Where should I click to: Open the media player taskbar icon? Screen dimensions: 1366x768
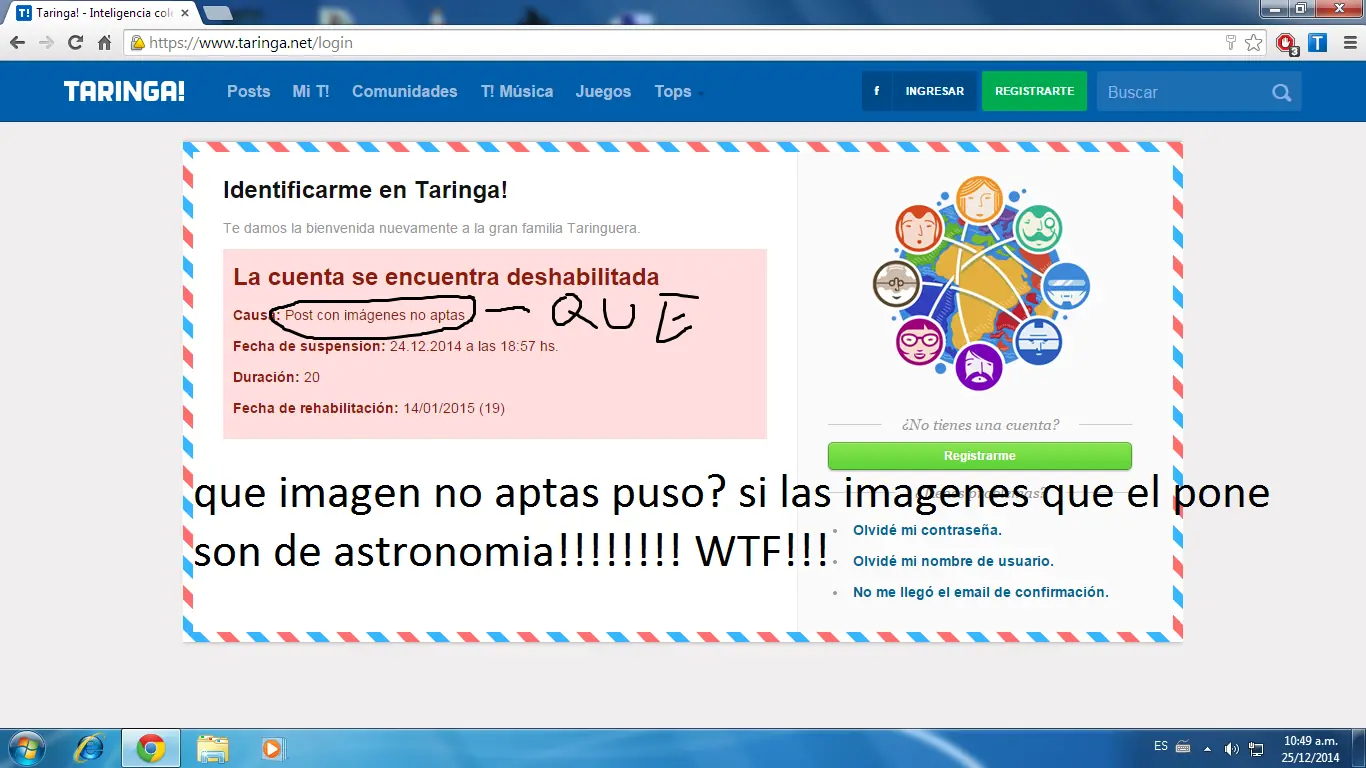(x=272, y=748)
